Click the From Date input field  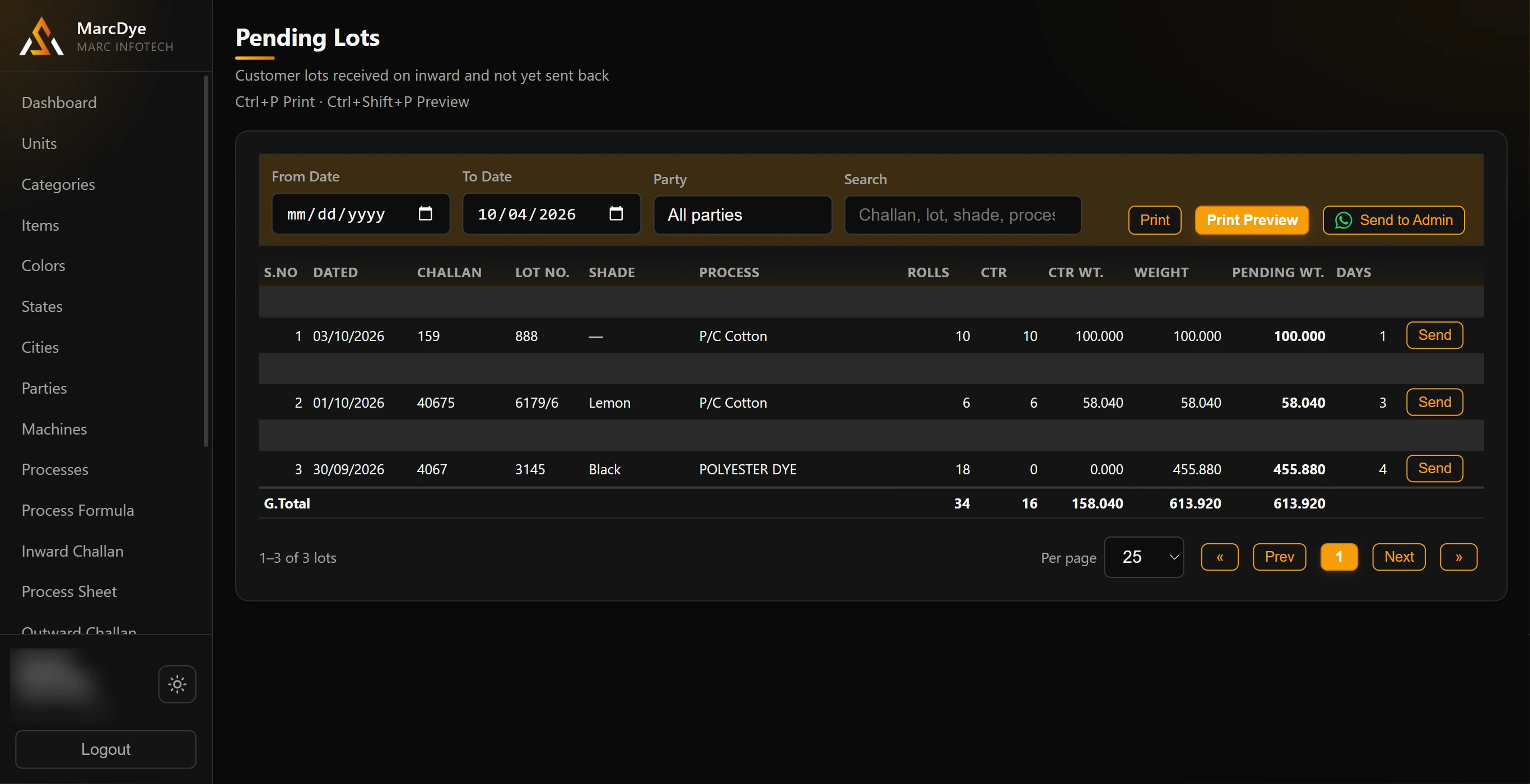click(x=361, y=214)
